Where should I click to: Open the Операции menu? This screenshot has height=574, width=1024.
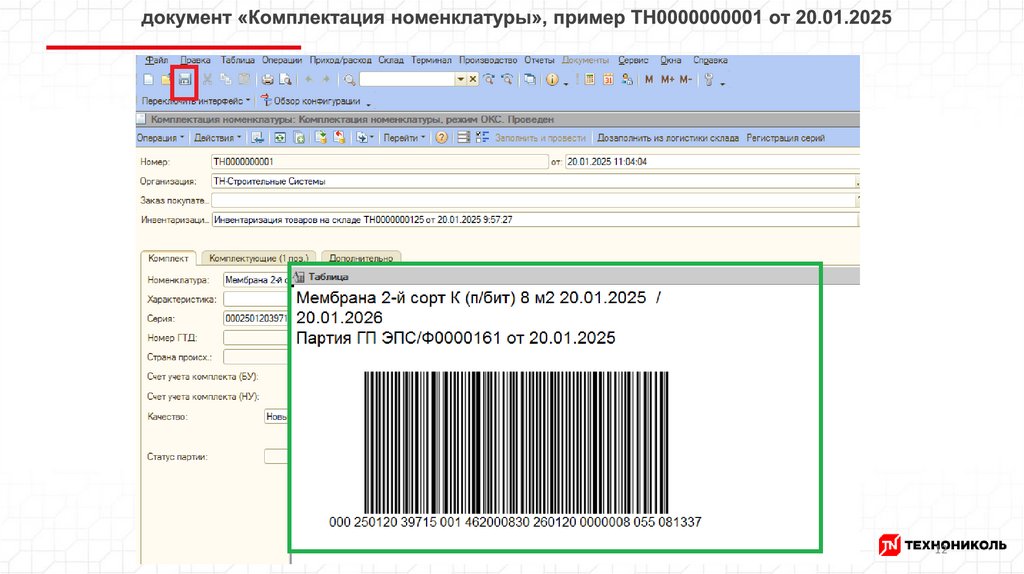pos(281,60)
